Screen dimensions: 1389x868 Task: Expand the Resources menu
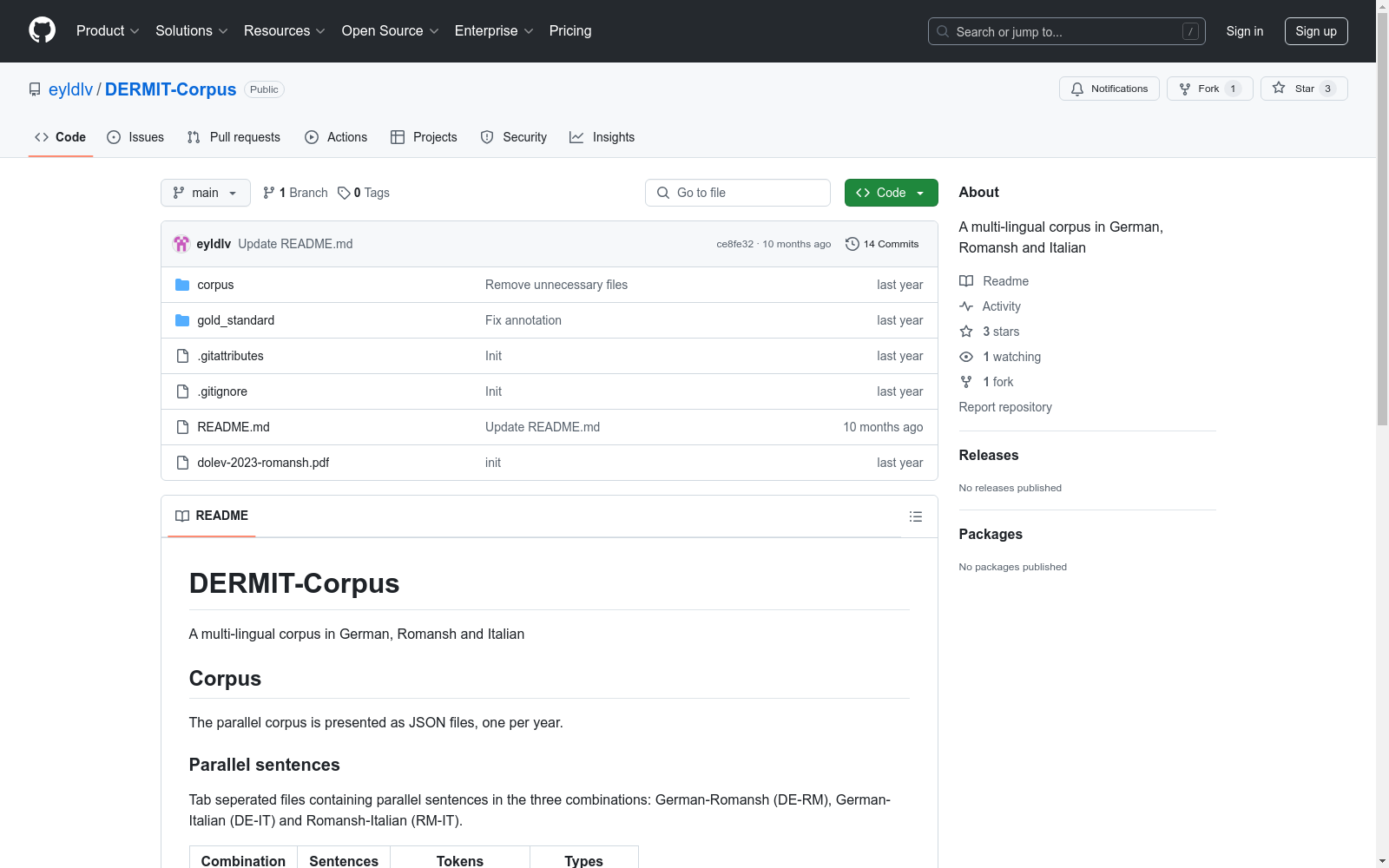tap(285, 31)
